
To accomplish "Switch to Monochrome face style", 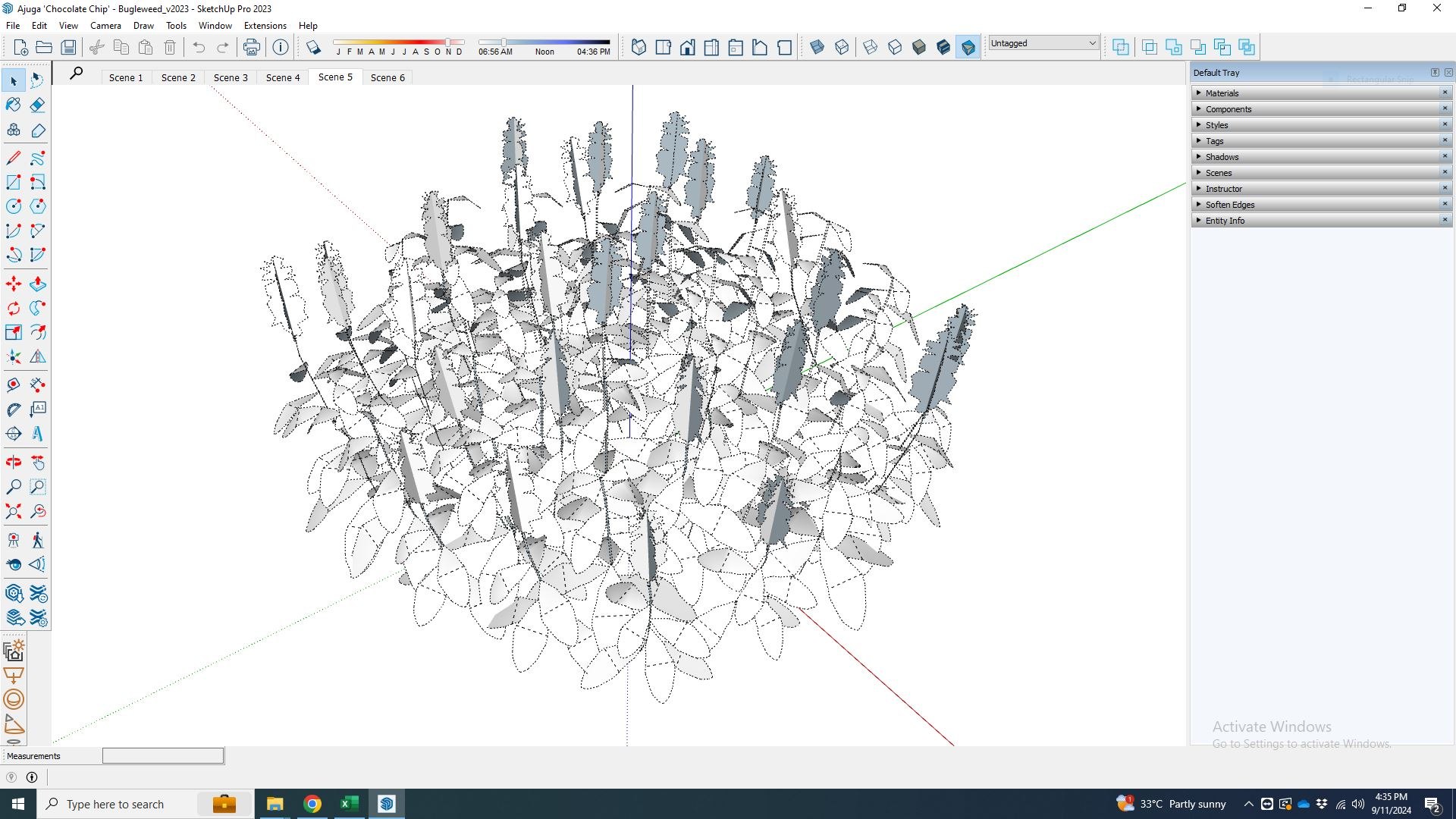I will 968,47.
